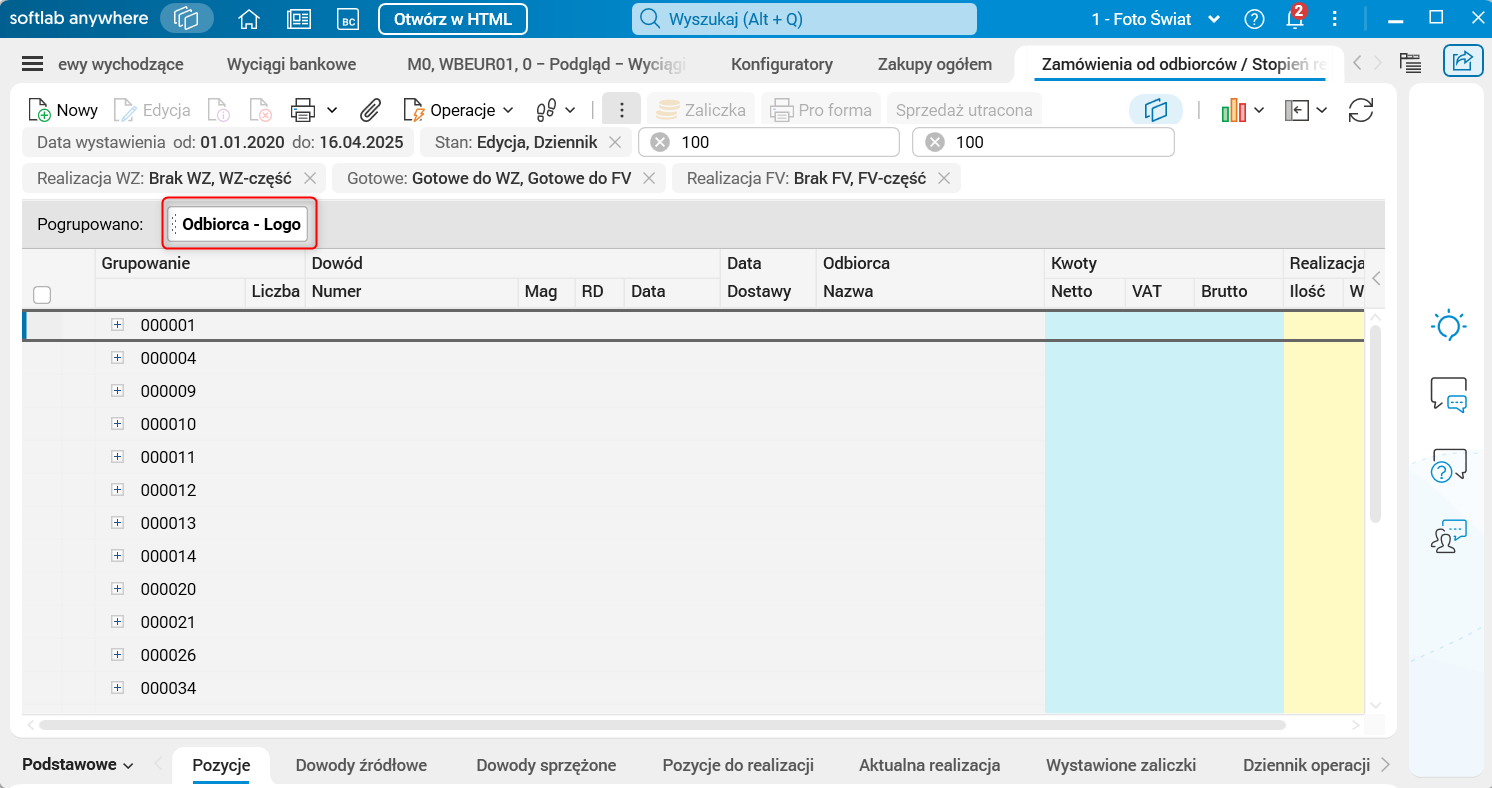Expand group 000009
Viewport: 1492px width, 788px height.
pyautogui.click(x=117, y=391)
